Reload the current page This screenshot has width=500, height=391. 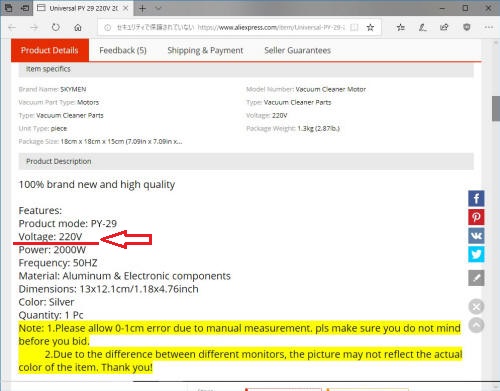point(56,27)
